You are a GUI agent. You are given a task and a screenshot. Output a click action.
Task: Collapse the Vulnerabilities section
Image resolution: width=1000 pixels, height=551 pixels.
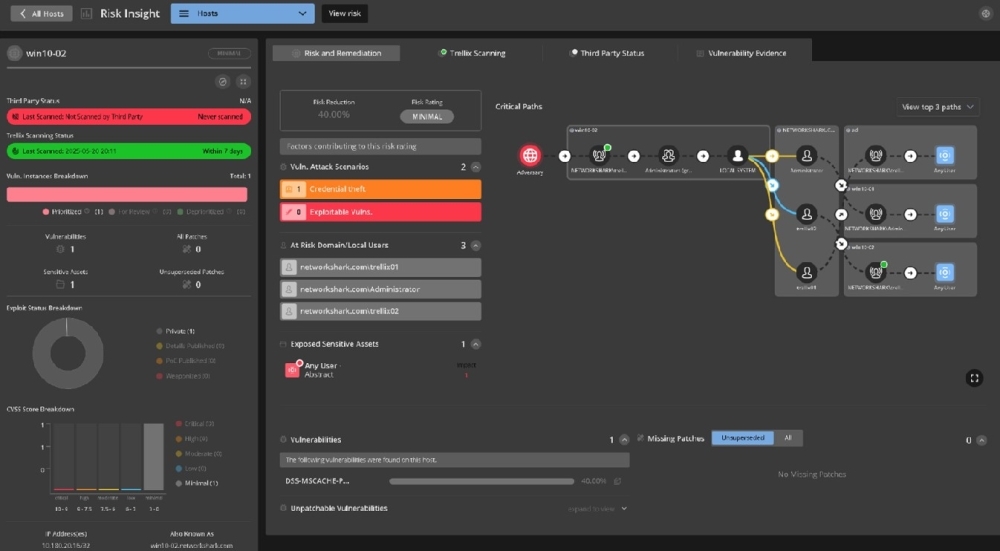point(624,439)
